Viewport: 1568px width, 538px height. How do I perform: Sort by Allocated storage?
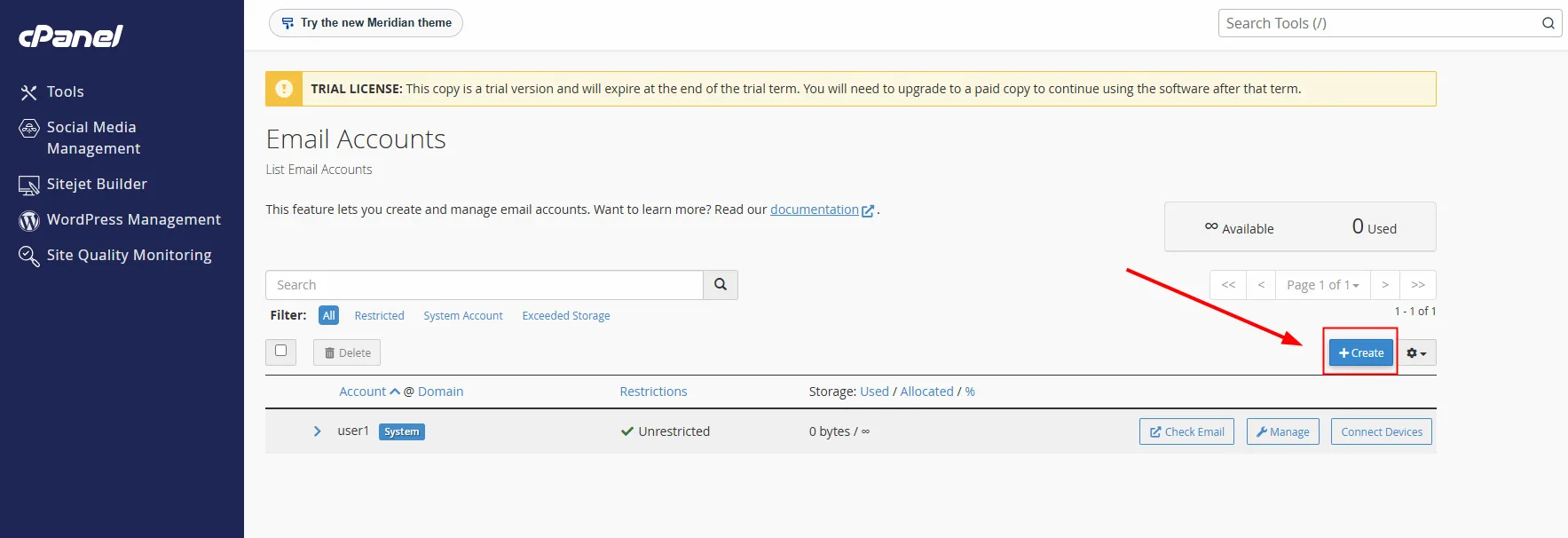pyautogui.click(x=926, y=392)
